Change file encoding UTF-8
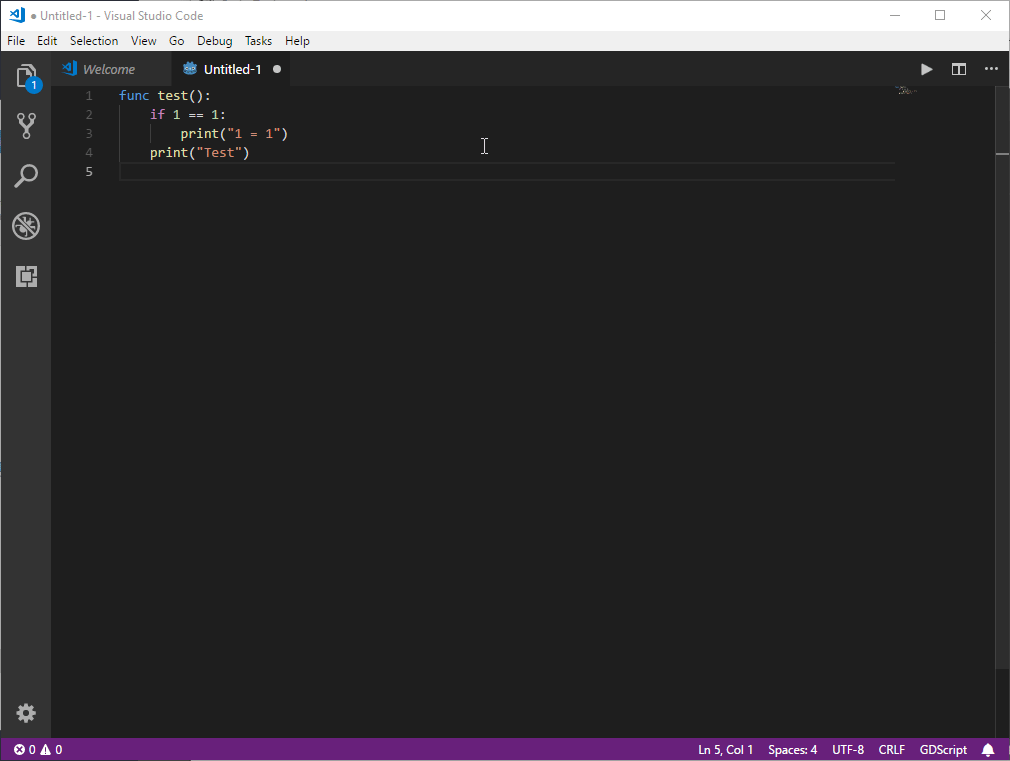Image resolution: width=1010 pixels, height=761 pixels. [848, 749]
